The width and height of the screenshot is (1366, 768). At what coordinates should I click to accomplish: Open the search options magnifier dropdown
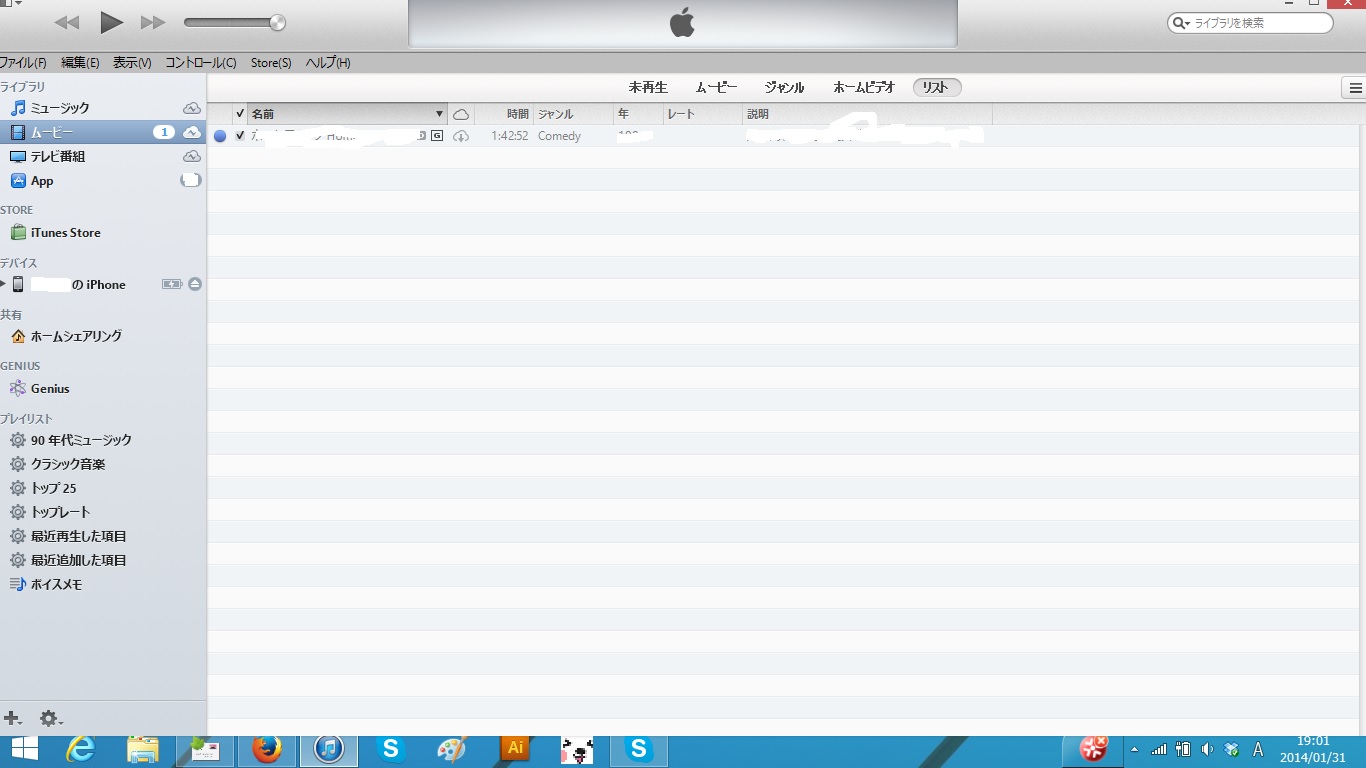click(1182, 23)
